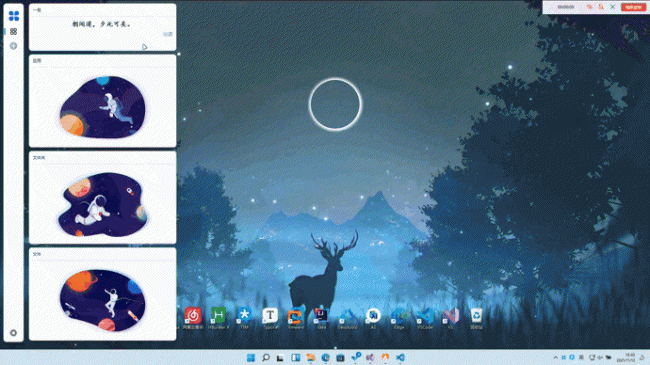Open the Windows Start menu on the taskbar

click(251, 358)
